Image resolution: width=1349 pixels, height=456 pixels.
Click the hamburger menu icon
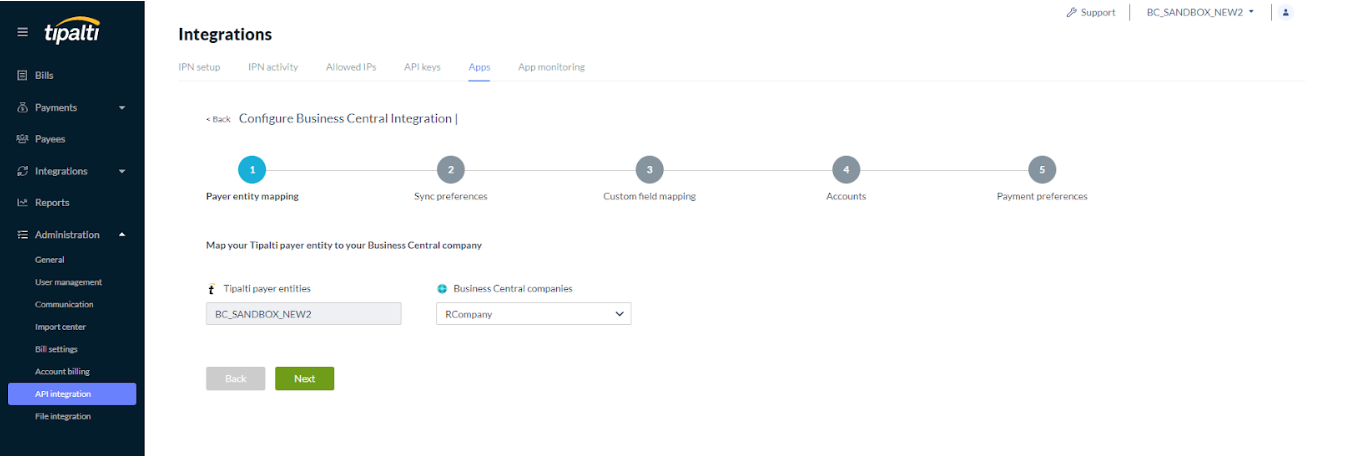click(22, 32)
